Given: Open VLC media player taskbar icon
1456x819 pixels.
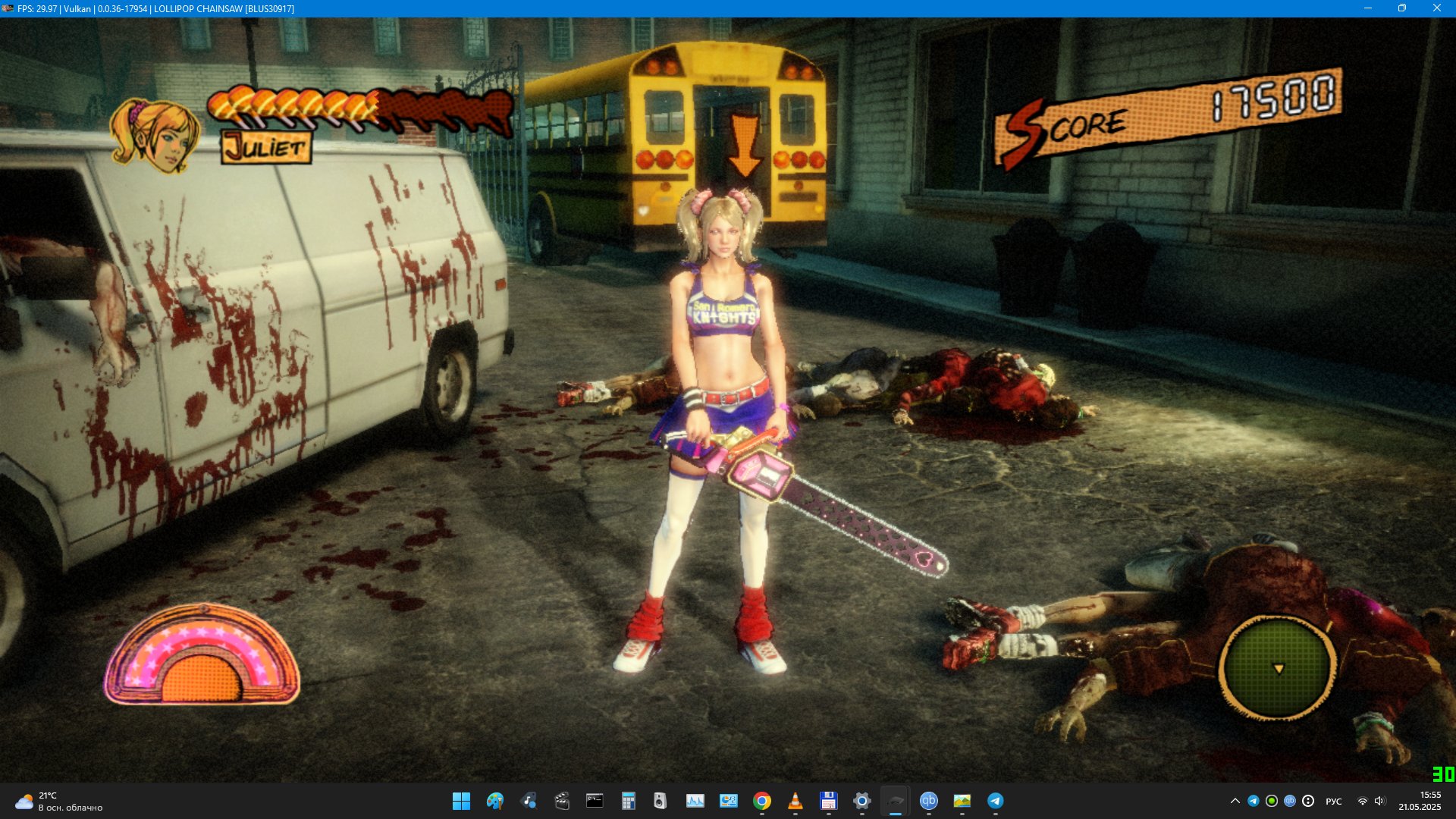Looking at the screenshot, I should (x=795, y=801).
